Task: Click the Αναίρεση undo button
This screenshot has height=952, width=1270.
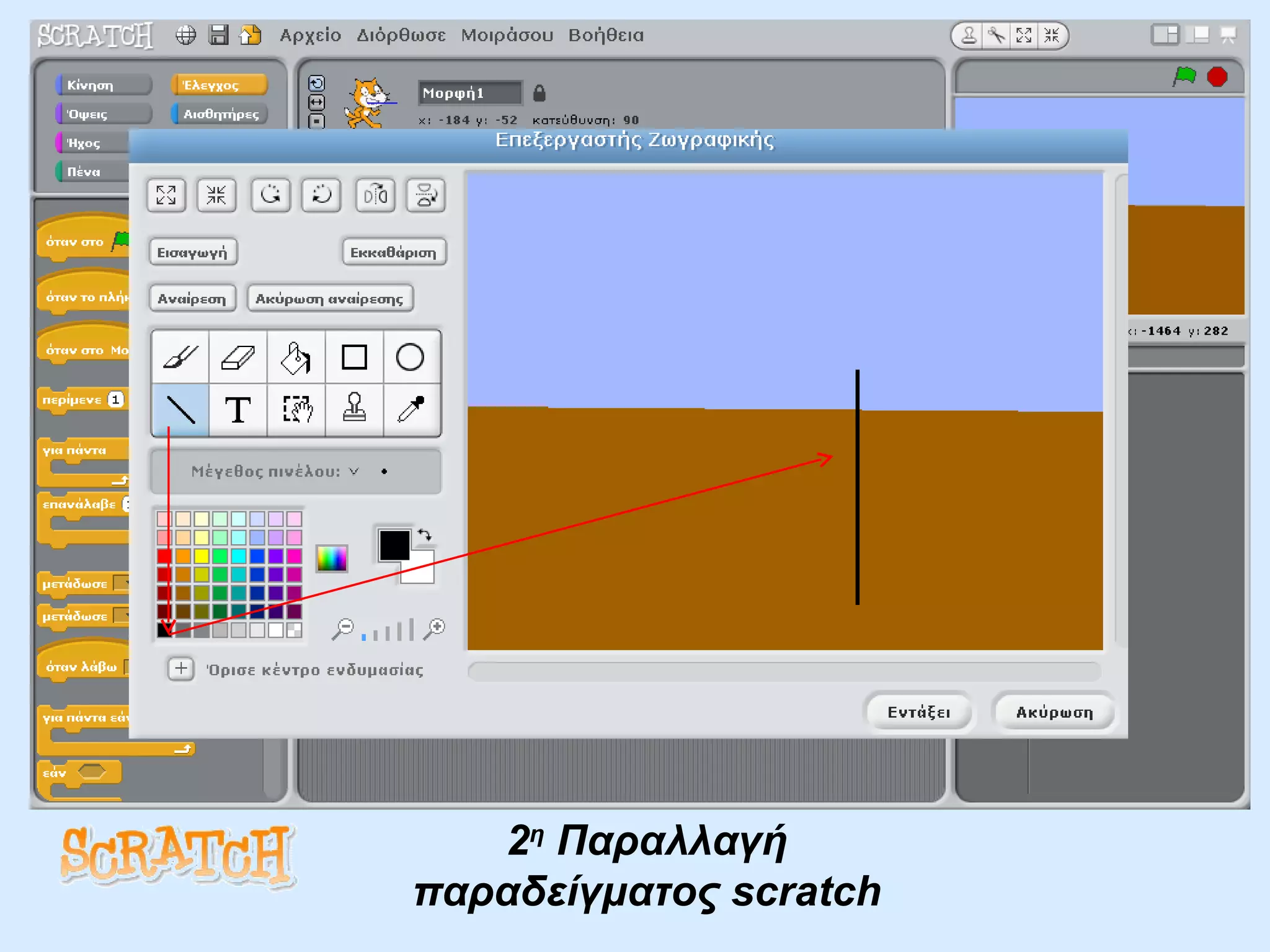Action: tap(192, 299)
